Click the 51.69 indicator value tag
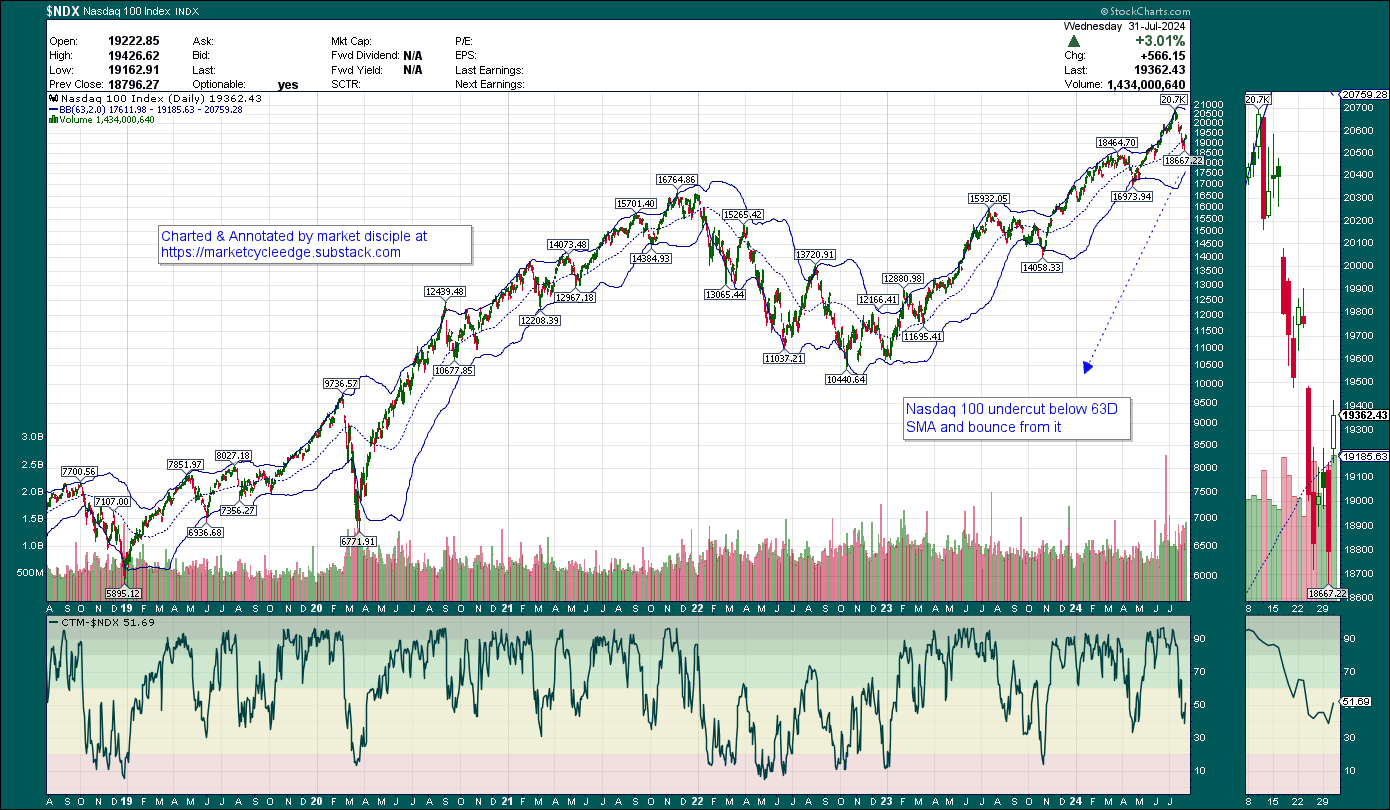The image size is (1390, 810). pos(1355,702)
